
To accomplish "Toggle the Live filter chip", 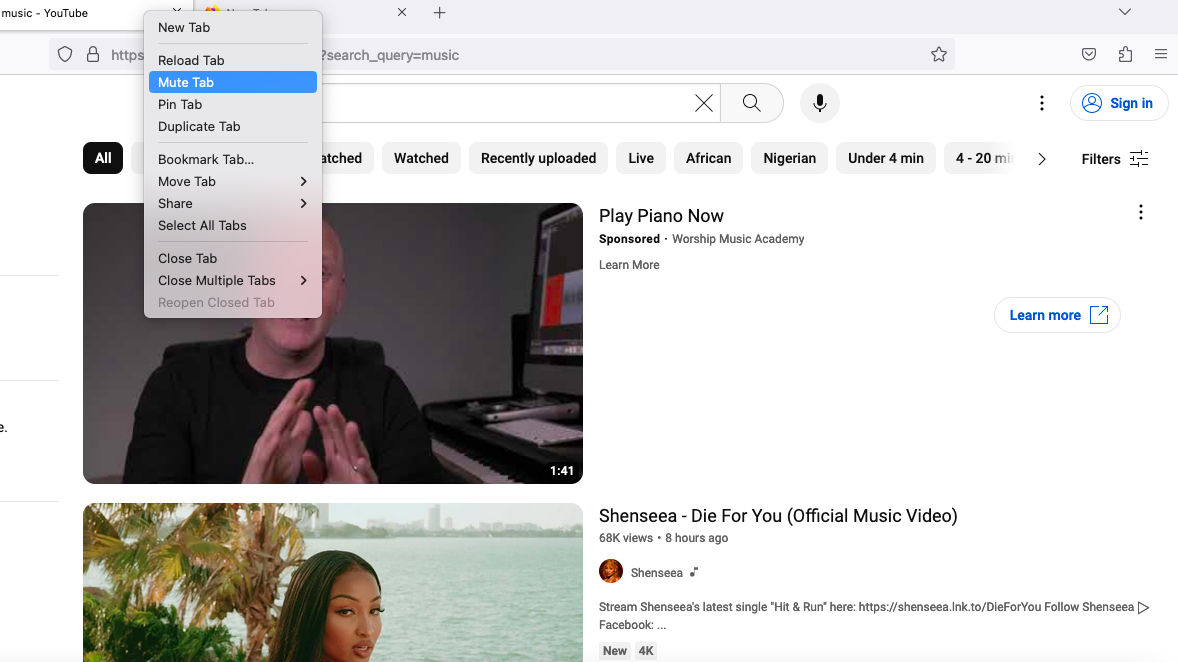I will tap(641, 159).
